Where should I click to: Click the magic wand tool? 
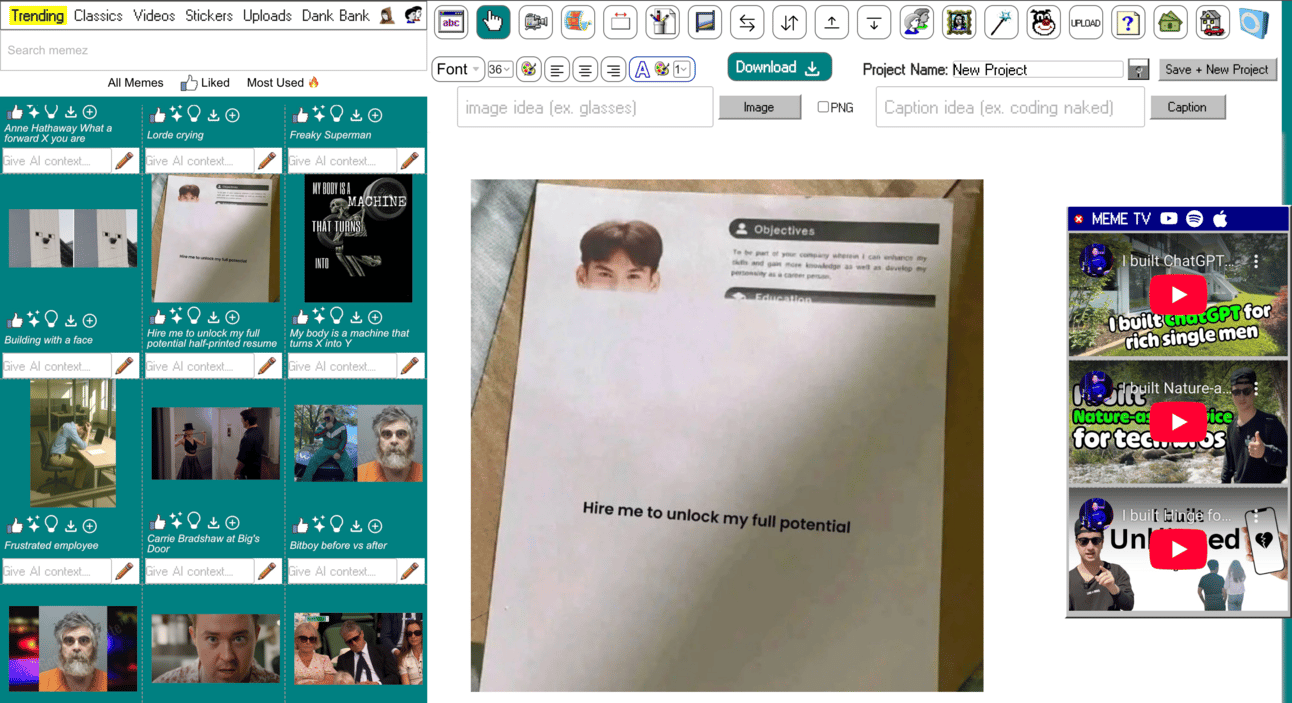(x=1001, y=22)
